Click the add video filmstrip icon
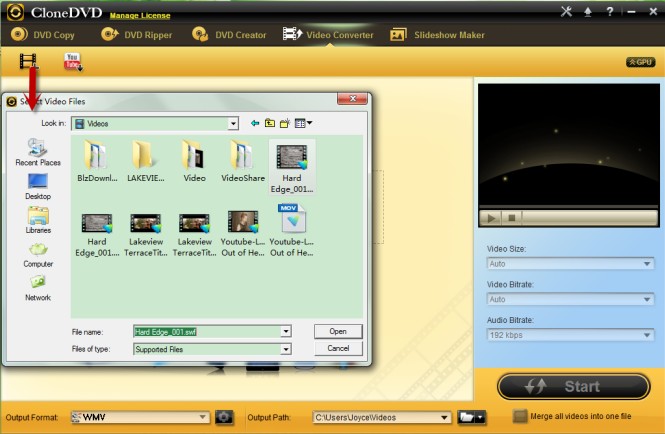Viewport: 665px width, 434px height. (x=28, y=61)
